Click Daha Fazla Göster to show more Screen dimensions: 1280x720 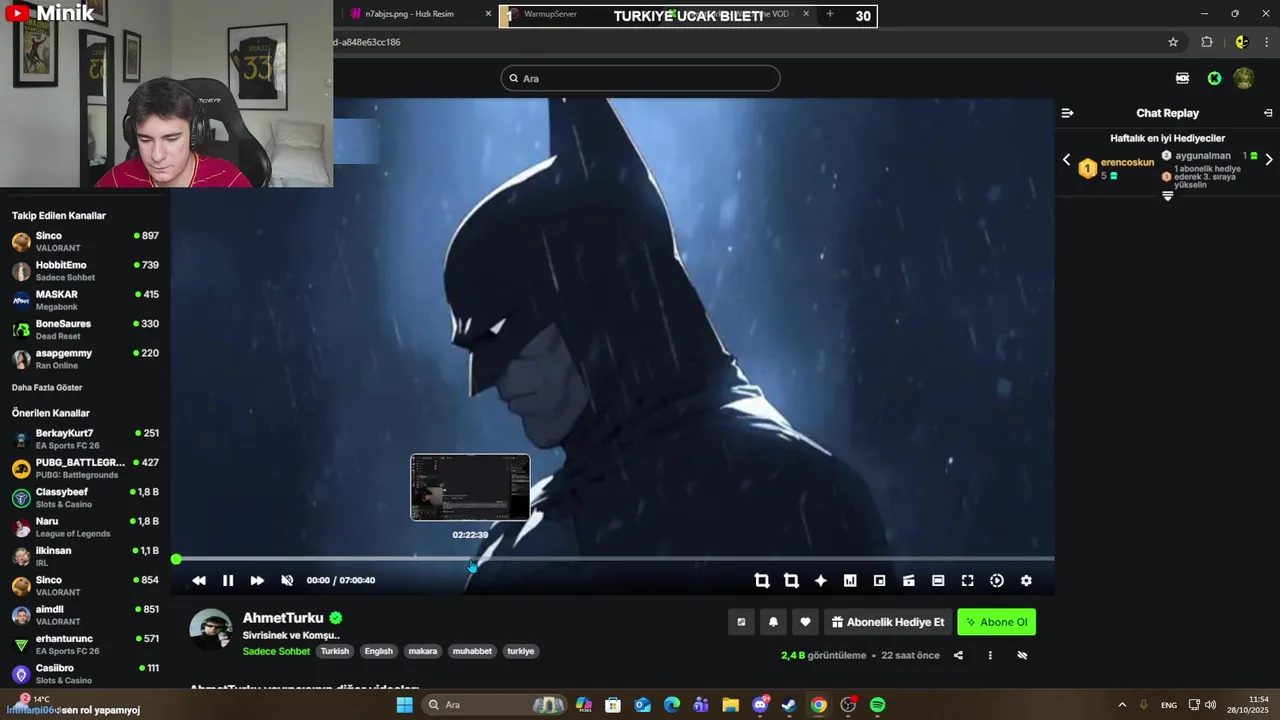pos(47,387)
